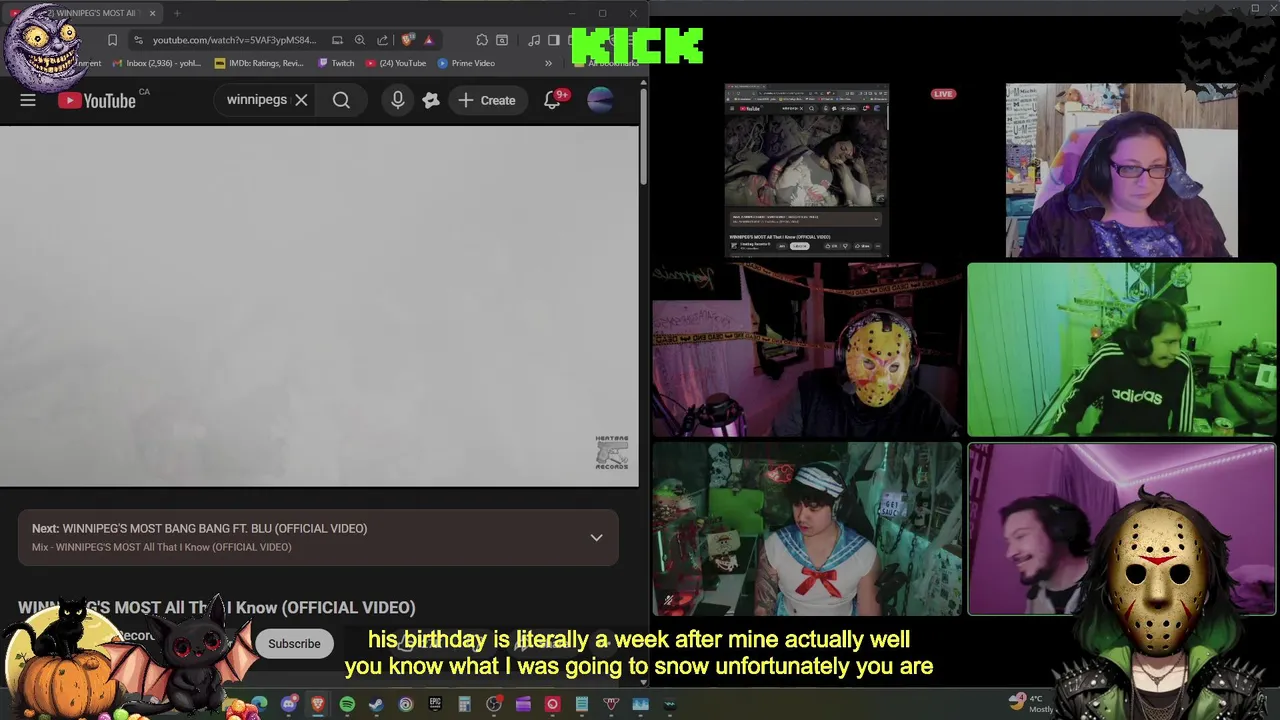The height and width of the screenshot is (720, 1280).
Task: Close the WINNIPEG'S MOST browser tab
Action: [x=152, y=13]
